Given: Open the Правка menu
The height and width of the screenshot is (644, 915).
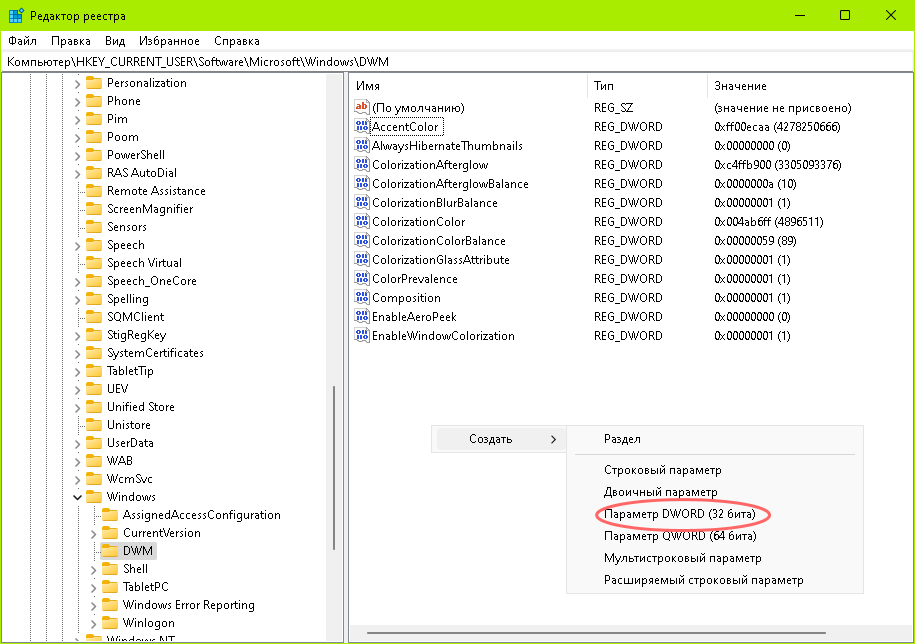Looking at the screenshot, I should pyautogui.click(x=71, y=41).
